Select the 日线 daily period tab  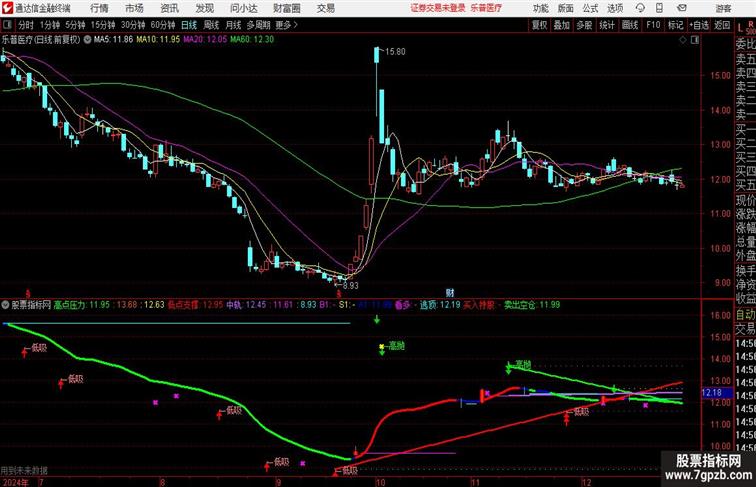click(x=189, y=25)
